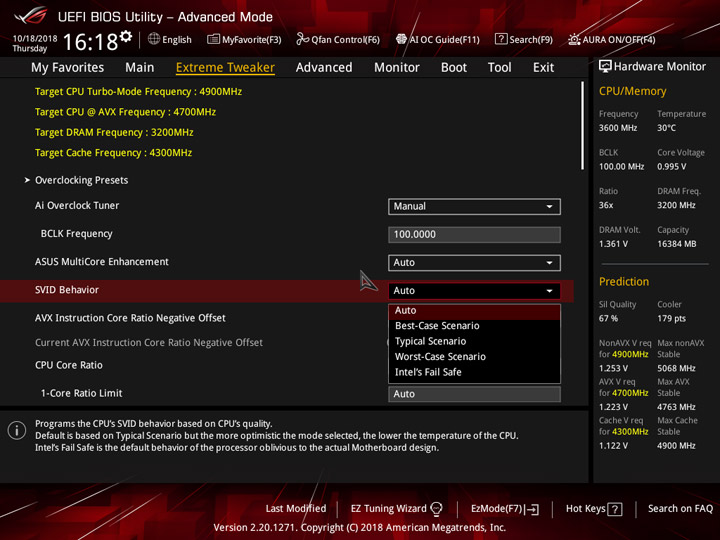Toggle AURA ON/OFF light icon
Image resolution: width=720 pixels, height=540 pixels.
pos(574,39)
